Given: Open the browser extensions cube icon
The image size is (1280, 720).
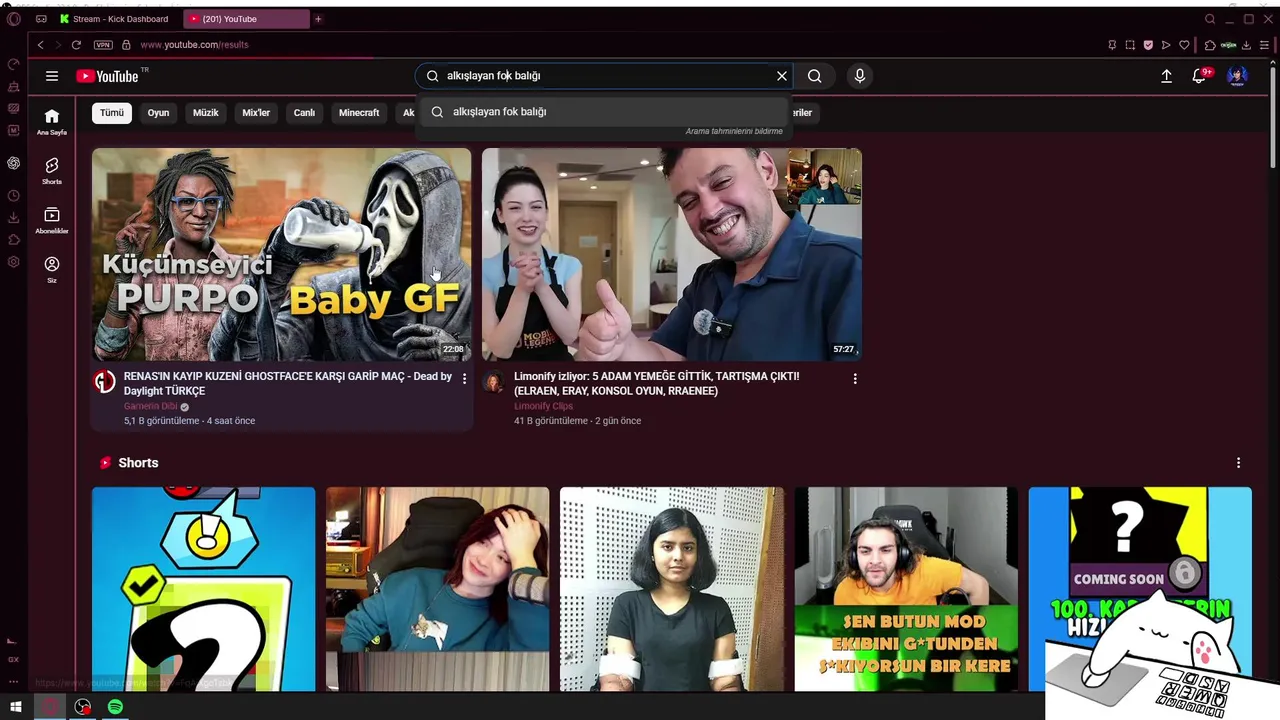Looking at the screenshot, I should click(1209, 45).
